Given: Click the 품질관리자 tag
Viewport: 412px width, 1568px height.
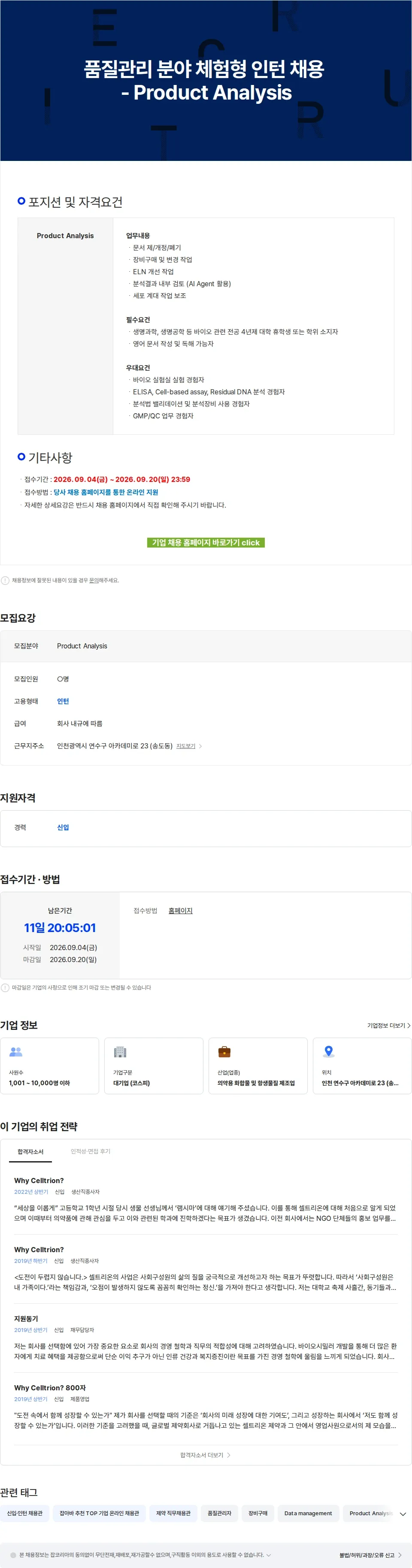Looking at the screenshot, I should tap(220, 1513).
